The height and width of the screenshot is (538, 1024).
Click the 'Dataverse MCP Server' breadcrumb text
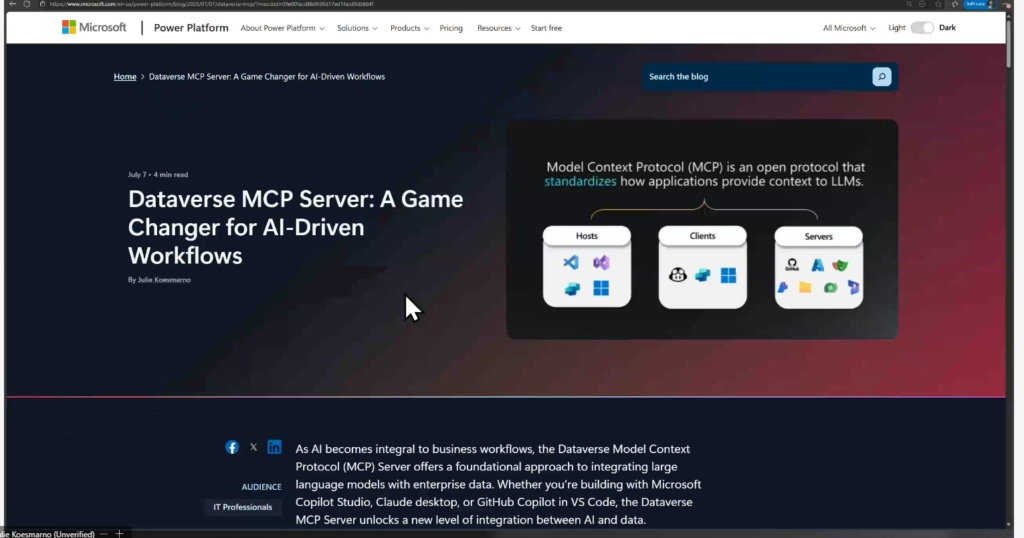266,76
